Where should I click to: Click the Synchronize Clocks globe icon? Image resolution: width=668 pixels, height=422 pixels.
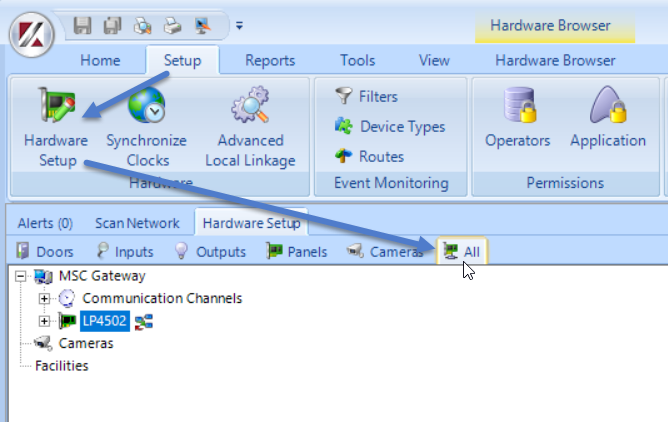(x=146, y=105)
